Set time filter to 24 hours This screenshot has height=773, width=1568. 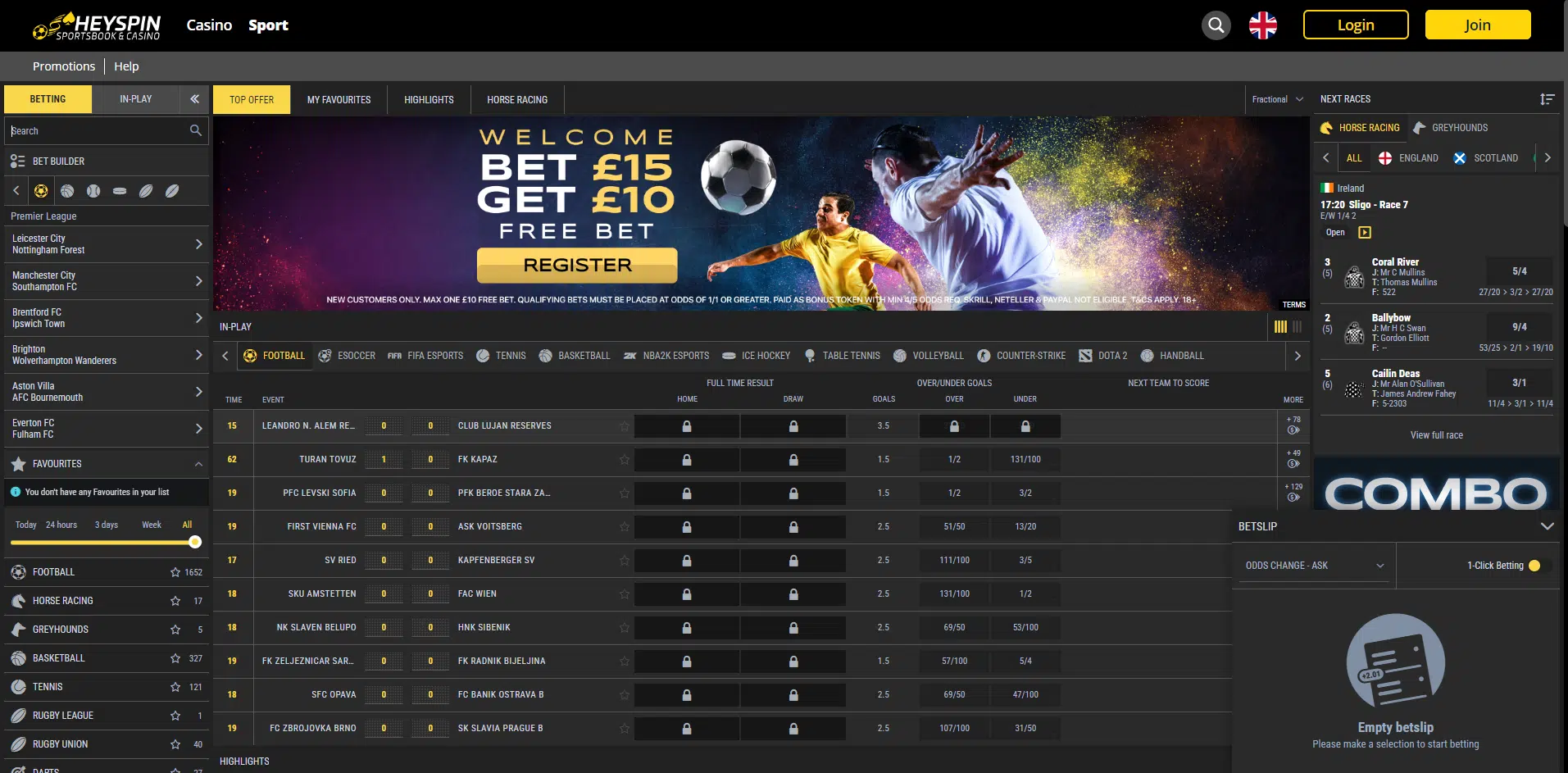(61, 525)
